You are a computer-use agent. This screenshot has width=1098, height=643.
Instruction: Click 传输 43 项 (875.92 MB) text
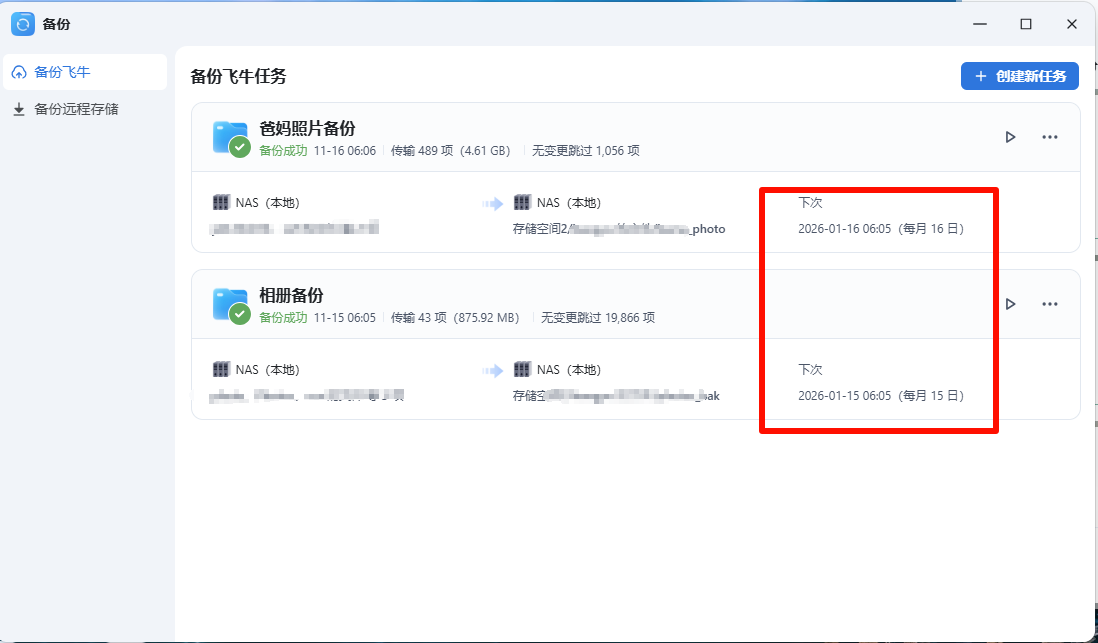pos(455,317)
